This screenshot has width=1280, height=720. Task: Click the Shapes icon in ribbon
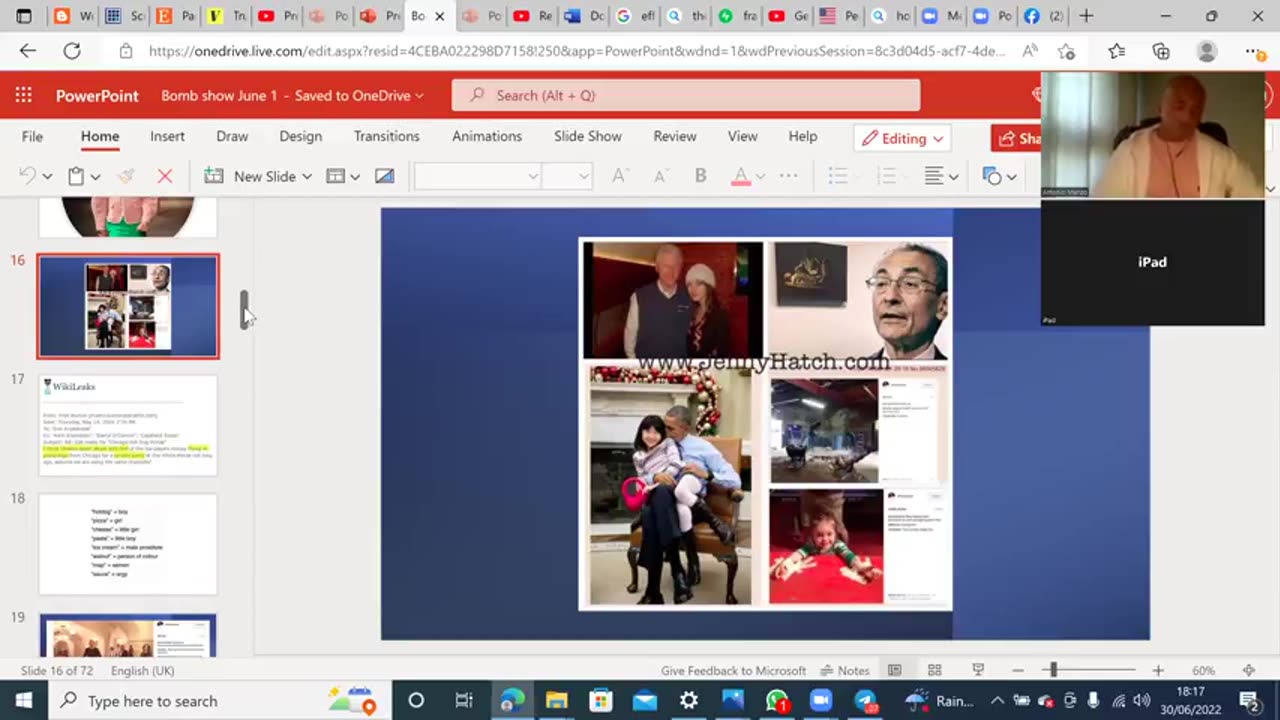[x=992, y=176]
